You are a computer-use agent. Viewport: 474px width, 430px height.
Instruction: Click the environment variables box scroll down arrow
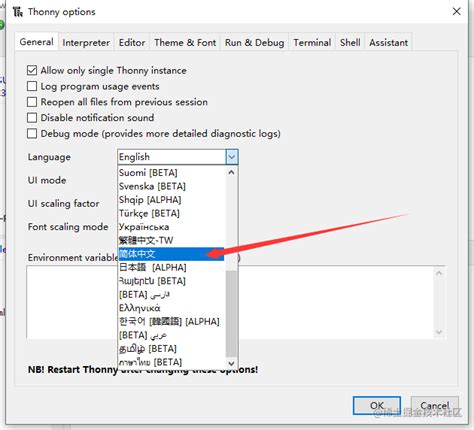tap(439, 332)
